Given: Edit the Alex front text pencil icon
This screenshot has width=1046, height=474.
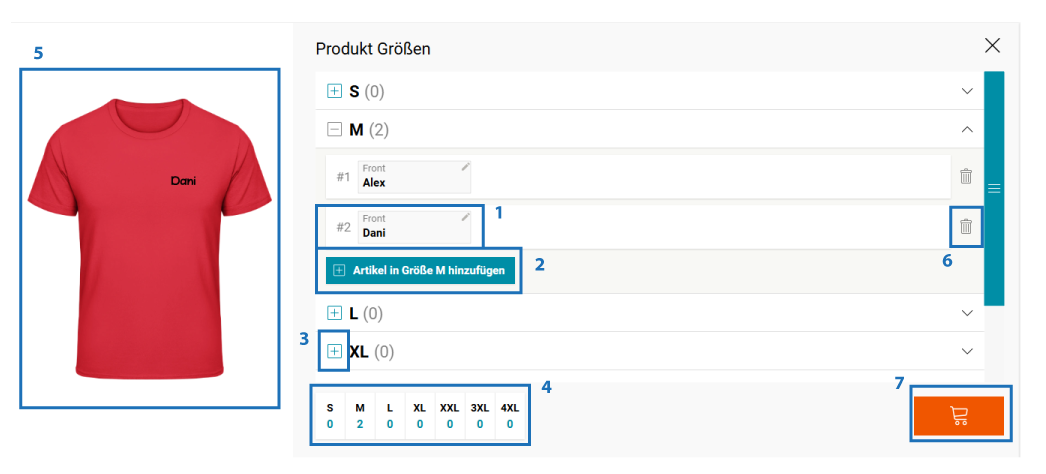Looking at the screenshot, I should [x=466, y=167].
